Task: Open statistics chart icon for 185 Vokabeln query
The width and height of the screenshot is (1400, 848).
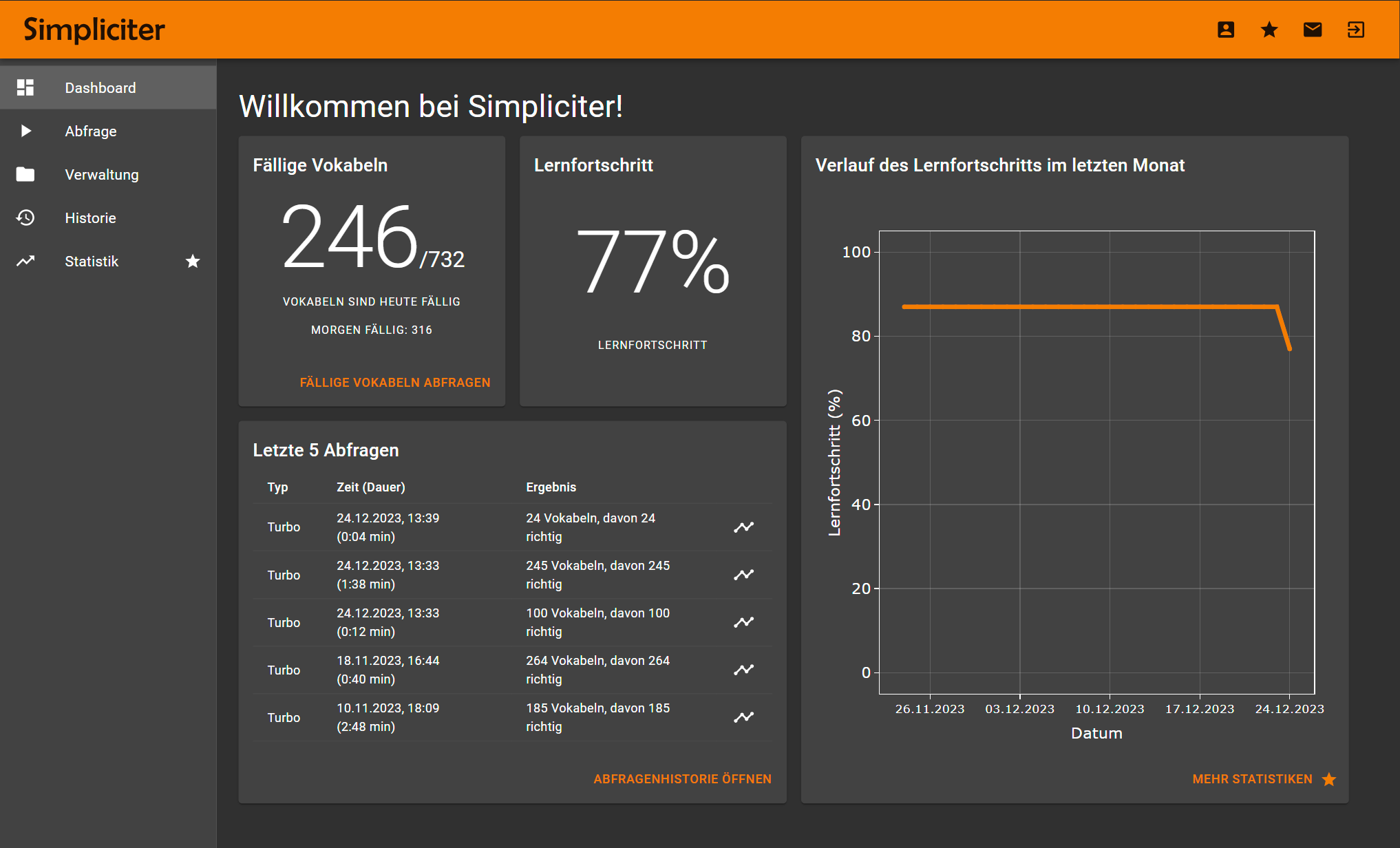Action: [743, 717]
